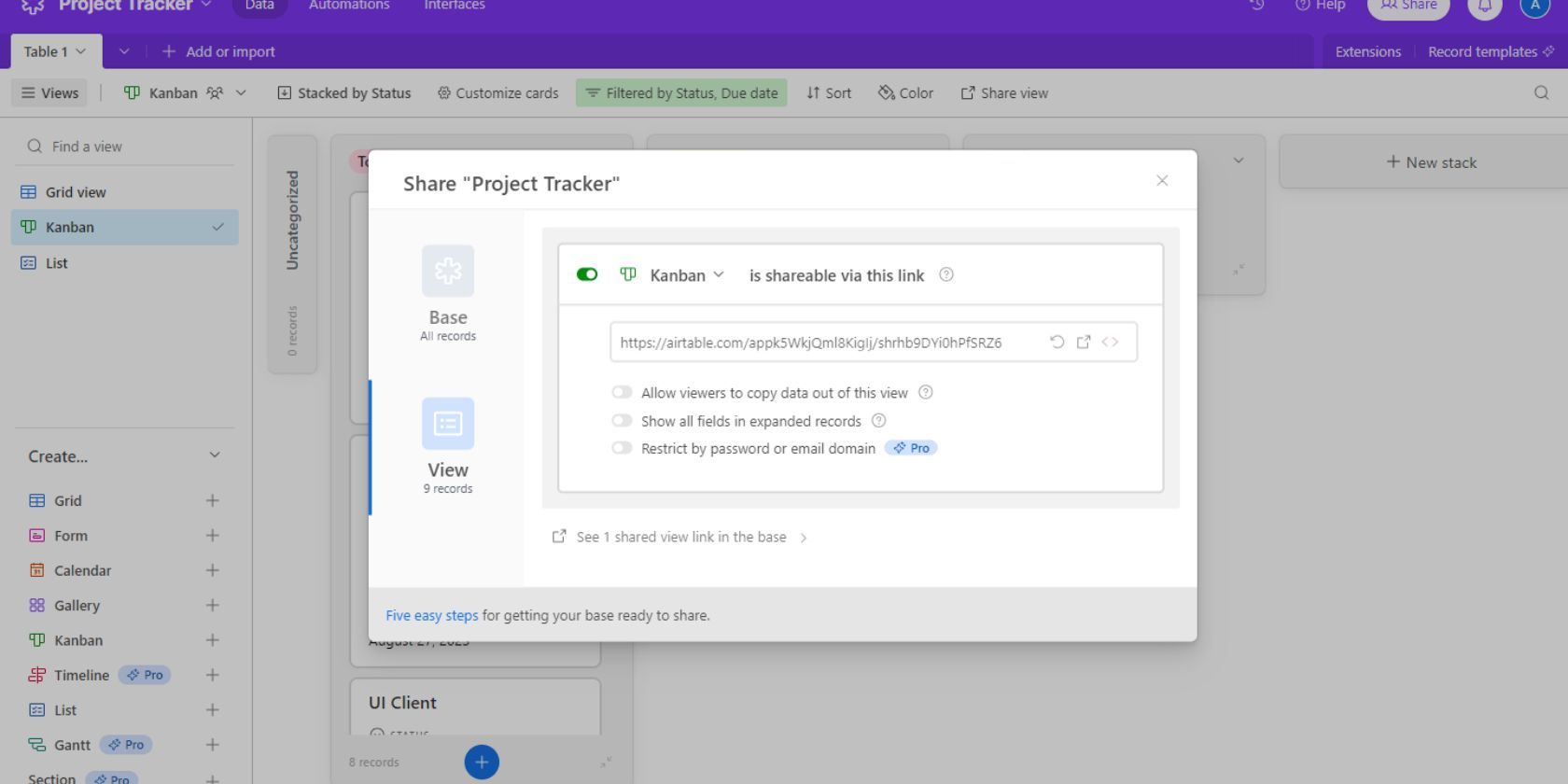The width and height of the screenshot is (1568, 784).
Task: Enable allow viewers to copy data
Action: [x=622, y=393]
